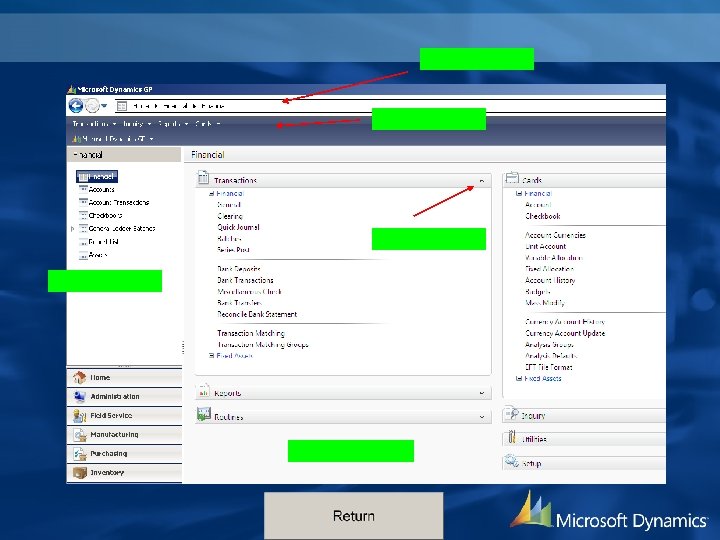
Task: Open the navigation history dropdown arrow
Action: [104, 106]
